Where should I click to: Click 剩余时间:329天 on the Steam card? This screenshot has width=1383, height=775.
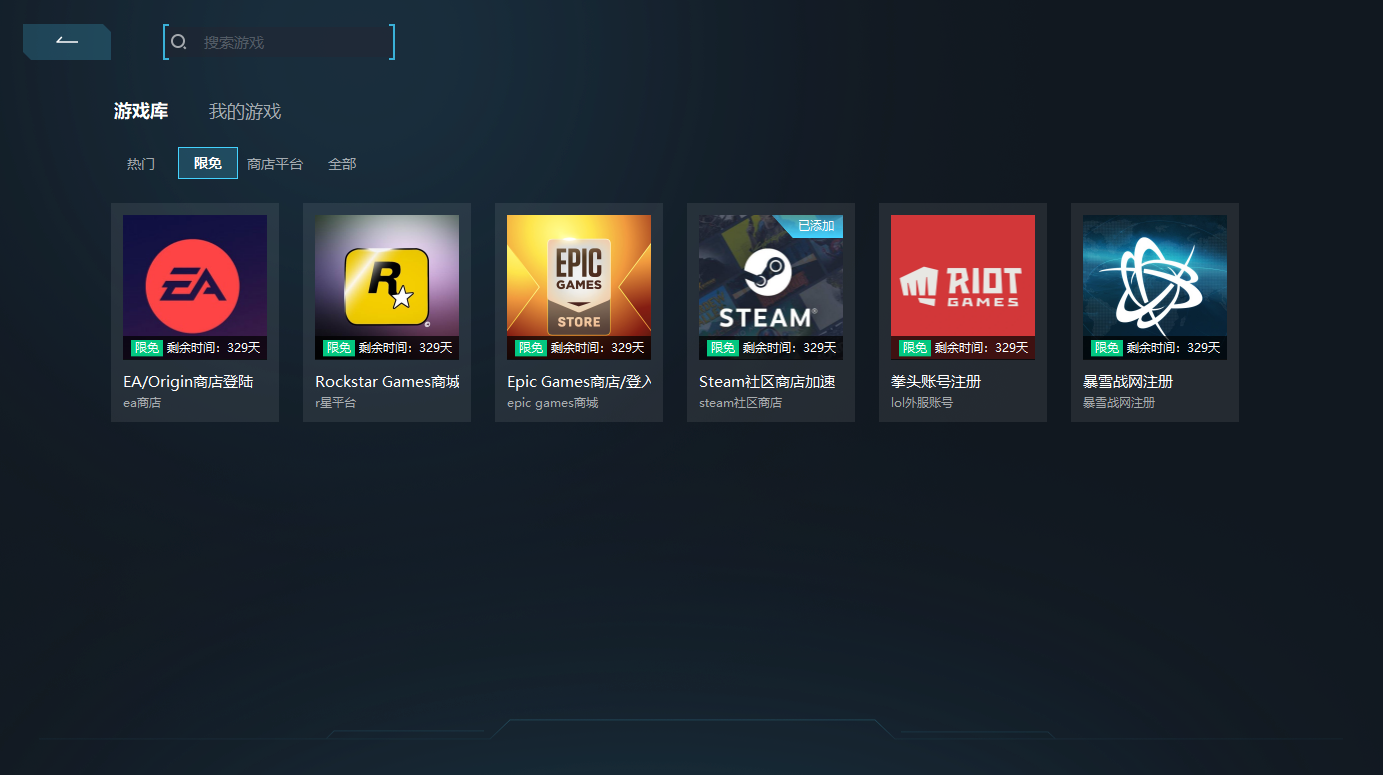[x=790, y=348]
